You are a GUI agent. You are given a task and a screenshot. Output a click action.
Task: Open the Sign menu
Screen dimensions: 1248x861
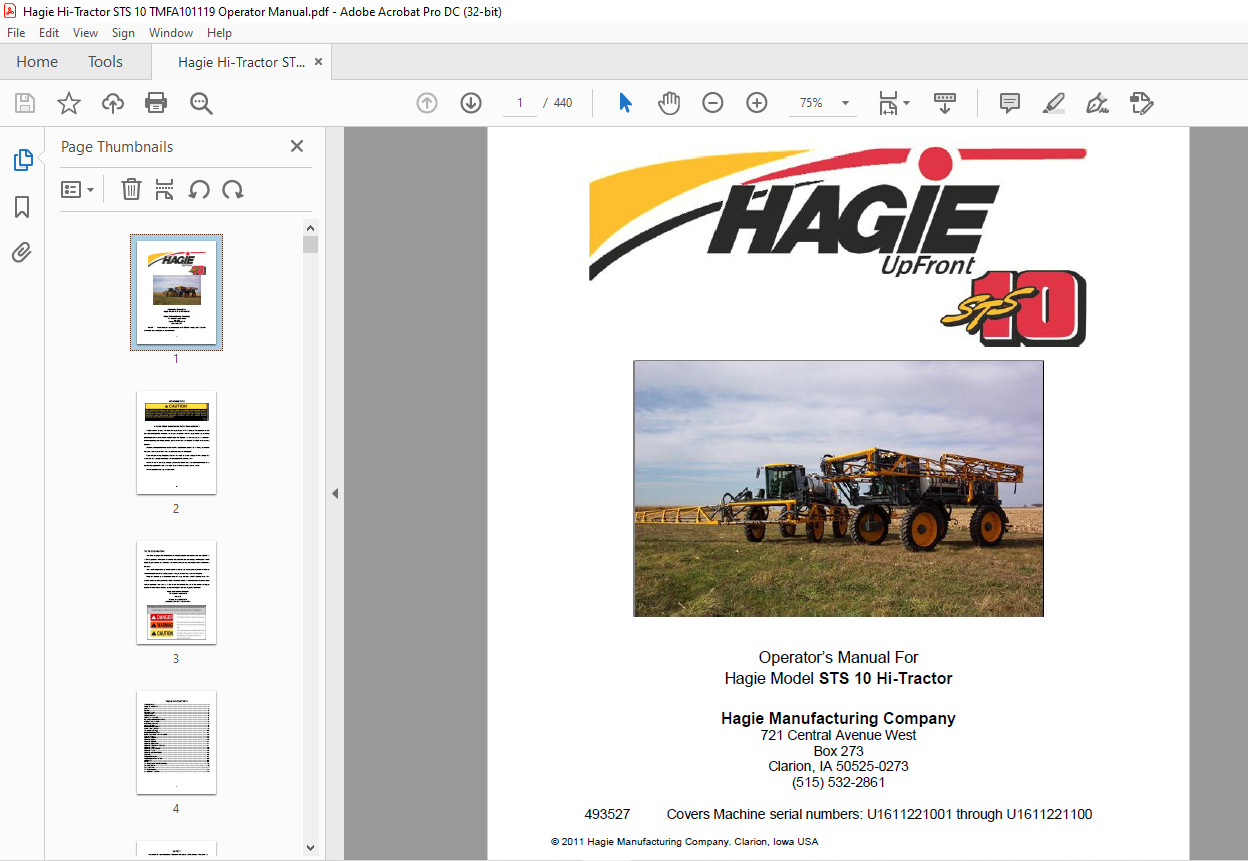123,33
